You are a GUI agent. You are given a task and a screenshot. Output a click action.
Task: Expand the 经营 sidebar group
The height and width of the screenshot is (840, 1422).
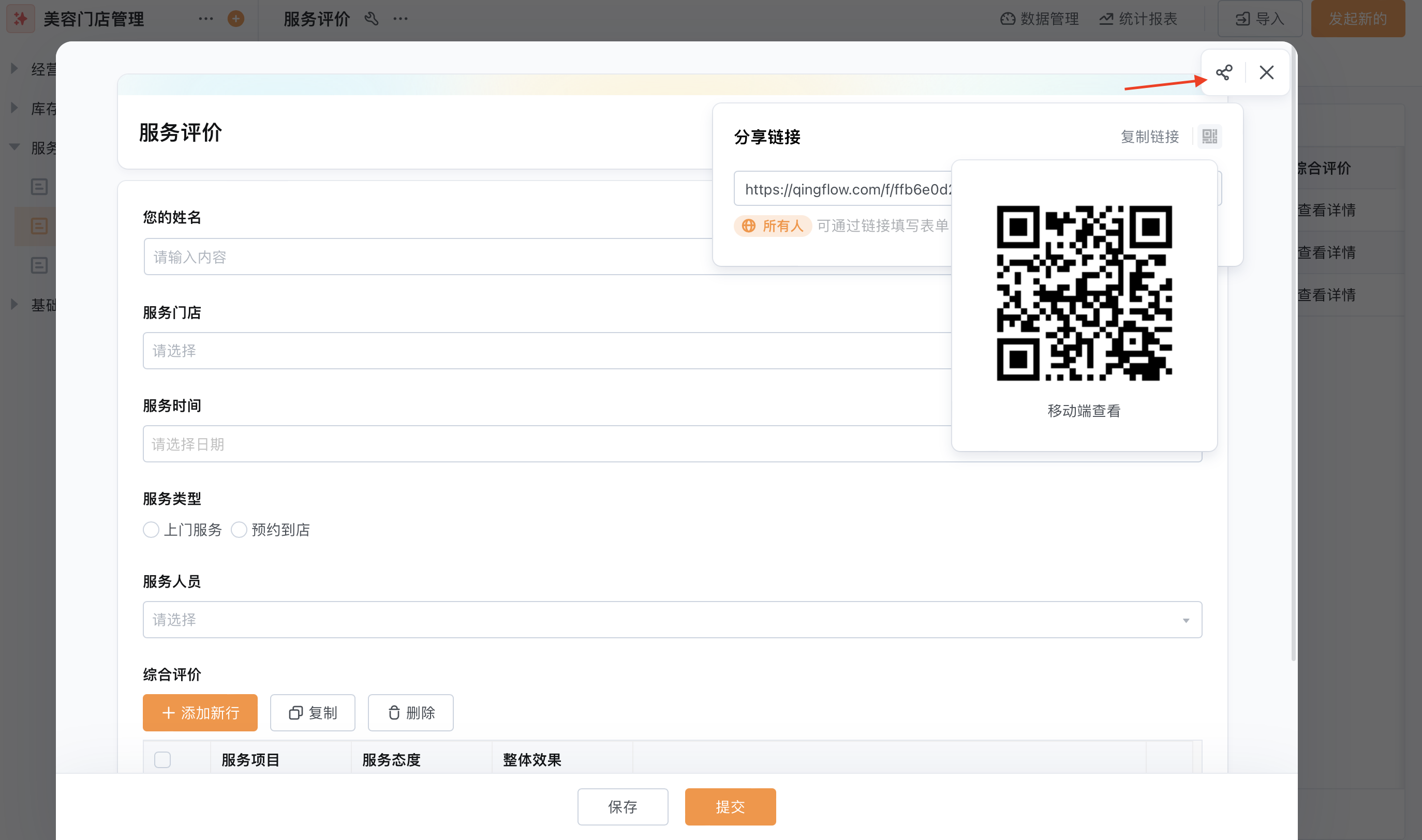click(14, 68)
